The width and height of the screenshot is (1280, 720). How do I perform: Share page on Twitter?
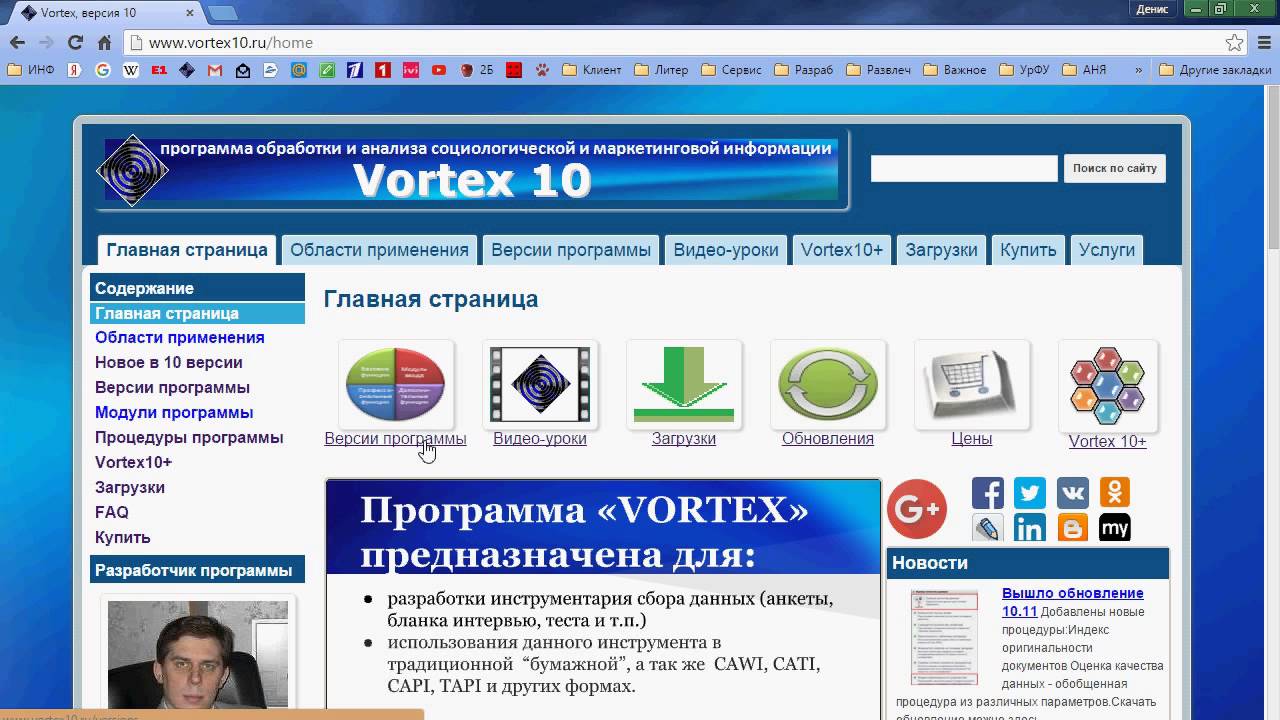click(x=1030, y=493)
